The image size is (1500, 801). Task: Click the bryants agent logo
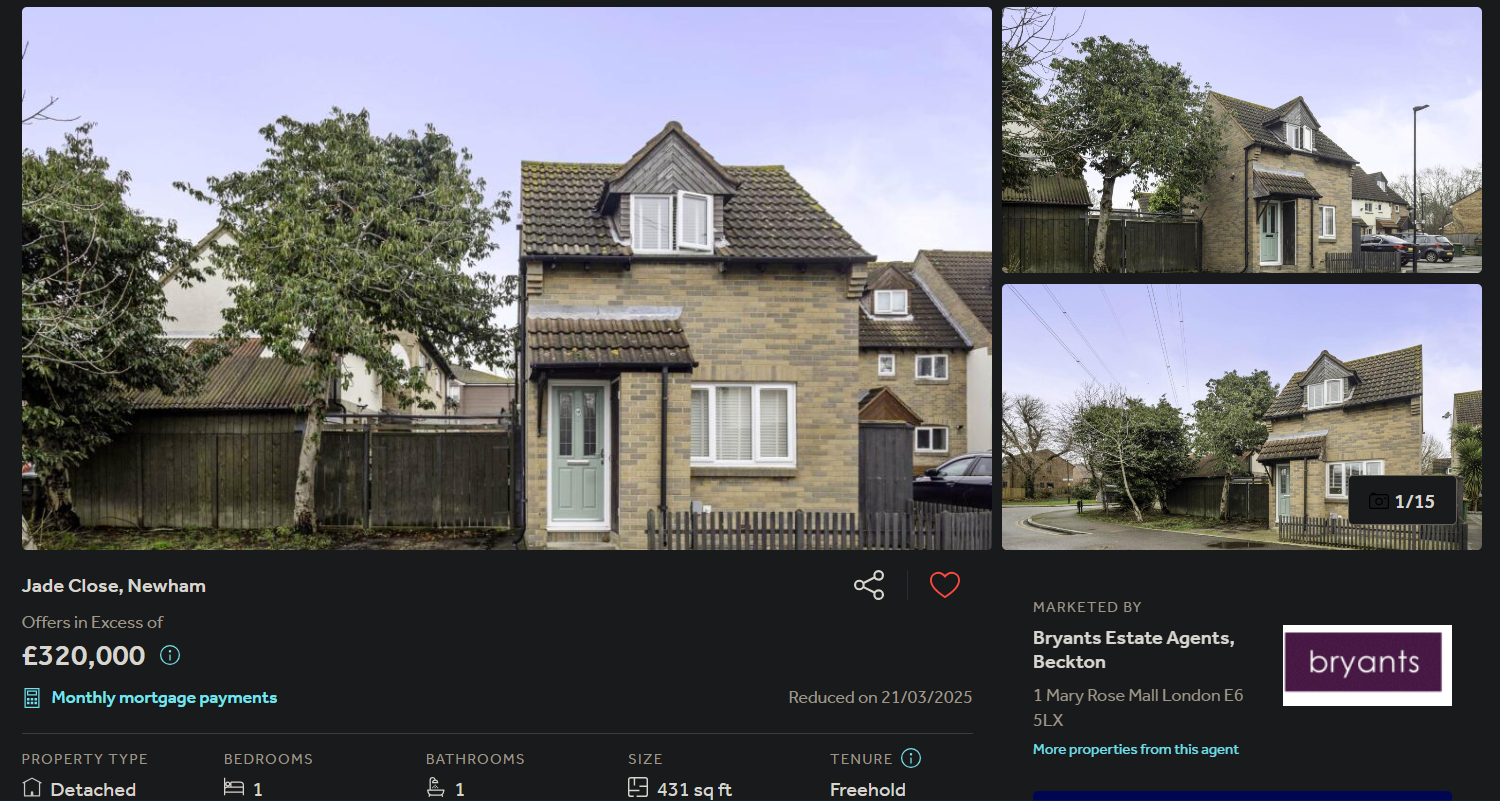pyautogui.click(x=1367, y=665)
